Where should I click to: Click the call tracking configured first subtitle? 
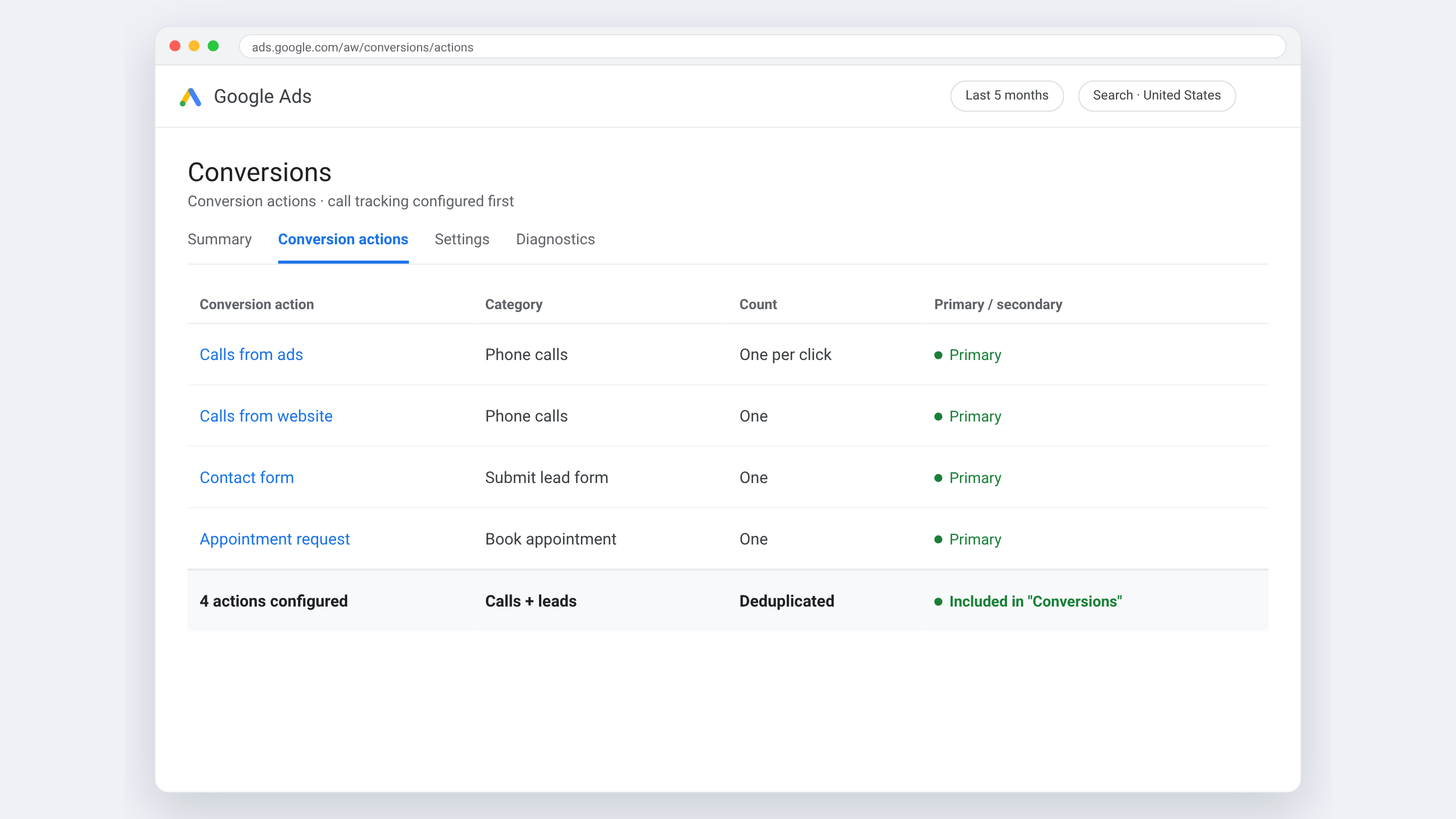point(351,201)
